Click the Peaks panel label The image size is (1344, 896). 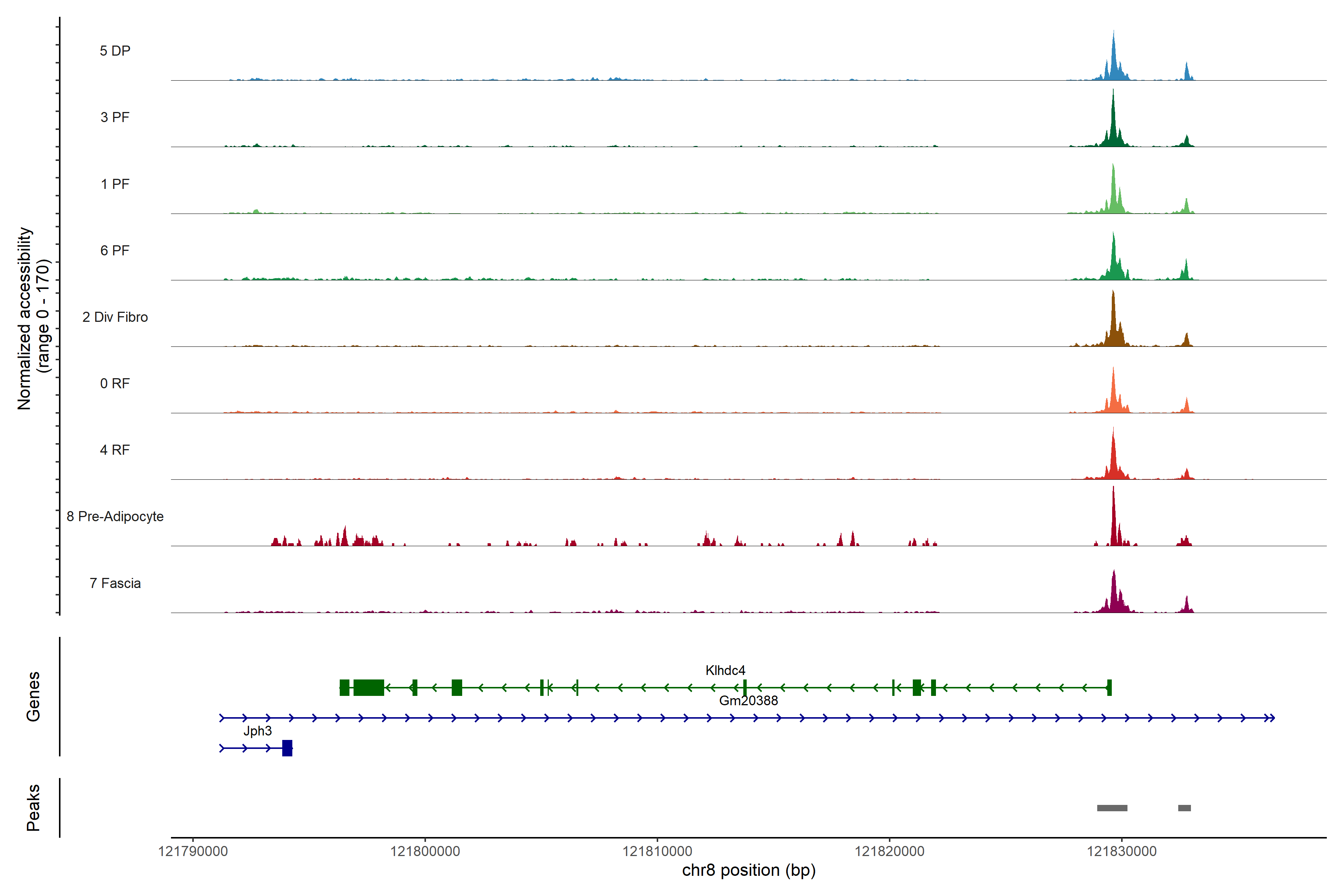click(33, 808)
